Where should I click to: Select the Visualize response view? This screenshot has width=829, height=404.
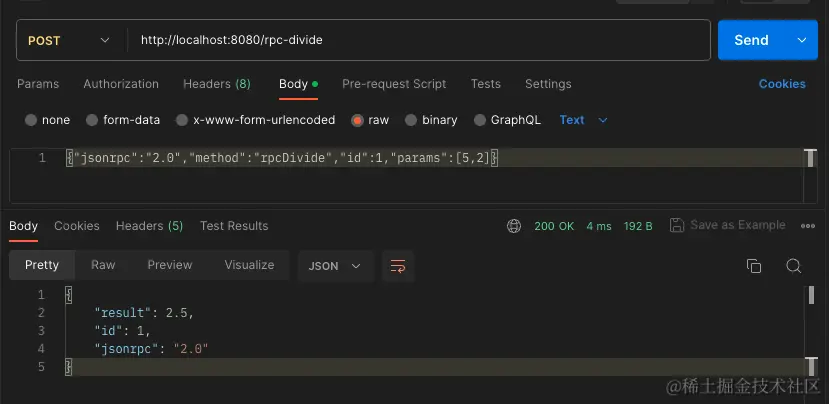249,265
